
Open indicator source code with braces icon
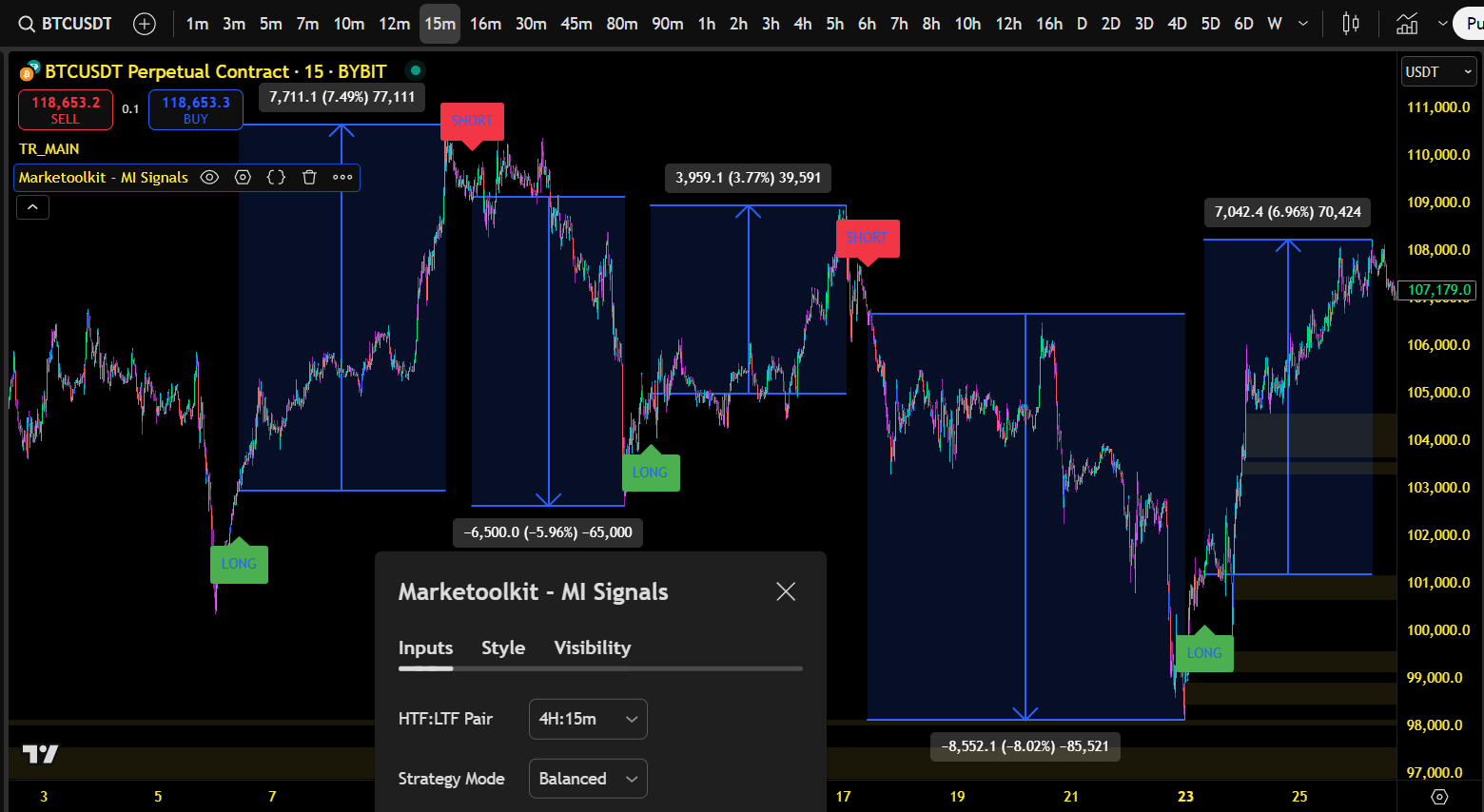[275, 177]
